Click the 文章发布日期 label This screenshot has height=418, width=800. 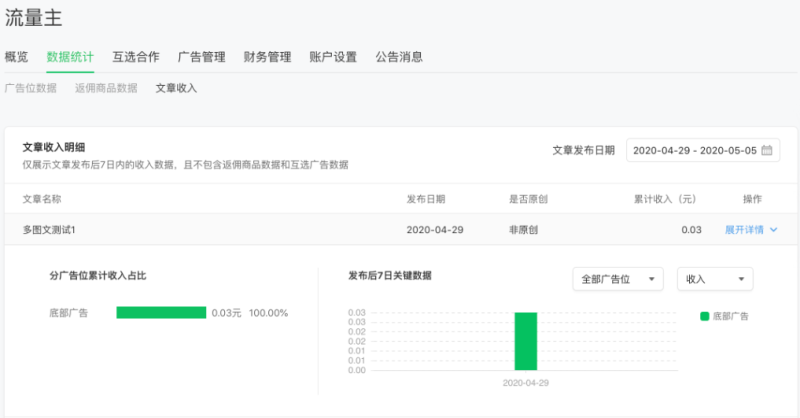click(584, 150)
